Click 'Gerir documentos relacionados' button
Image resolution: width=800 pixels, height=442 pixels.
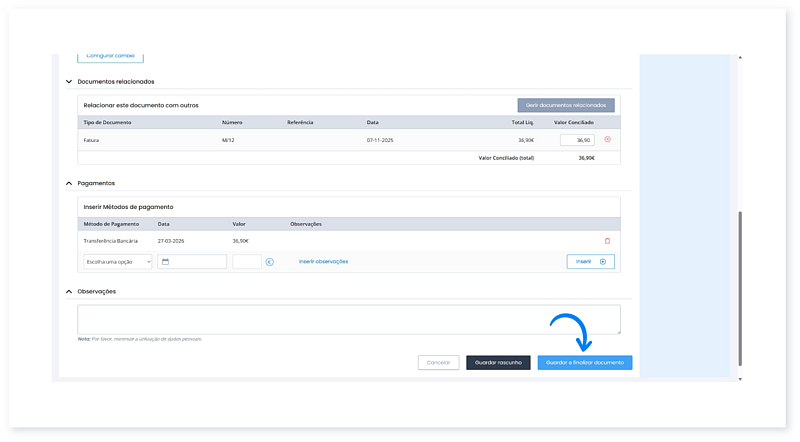(x=565, y=105)
